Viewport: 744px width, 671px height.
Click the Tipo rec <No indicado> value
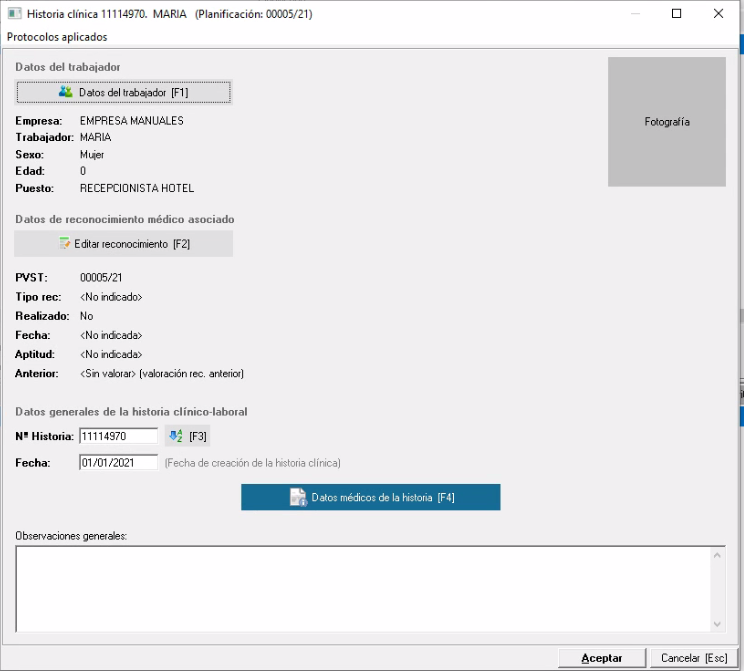pos(111,297)
